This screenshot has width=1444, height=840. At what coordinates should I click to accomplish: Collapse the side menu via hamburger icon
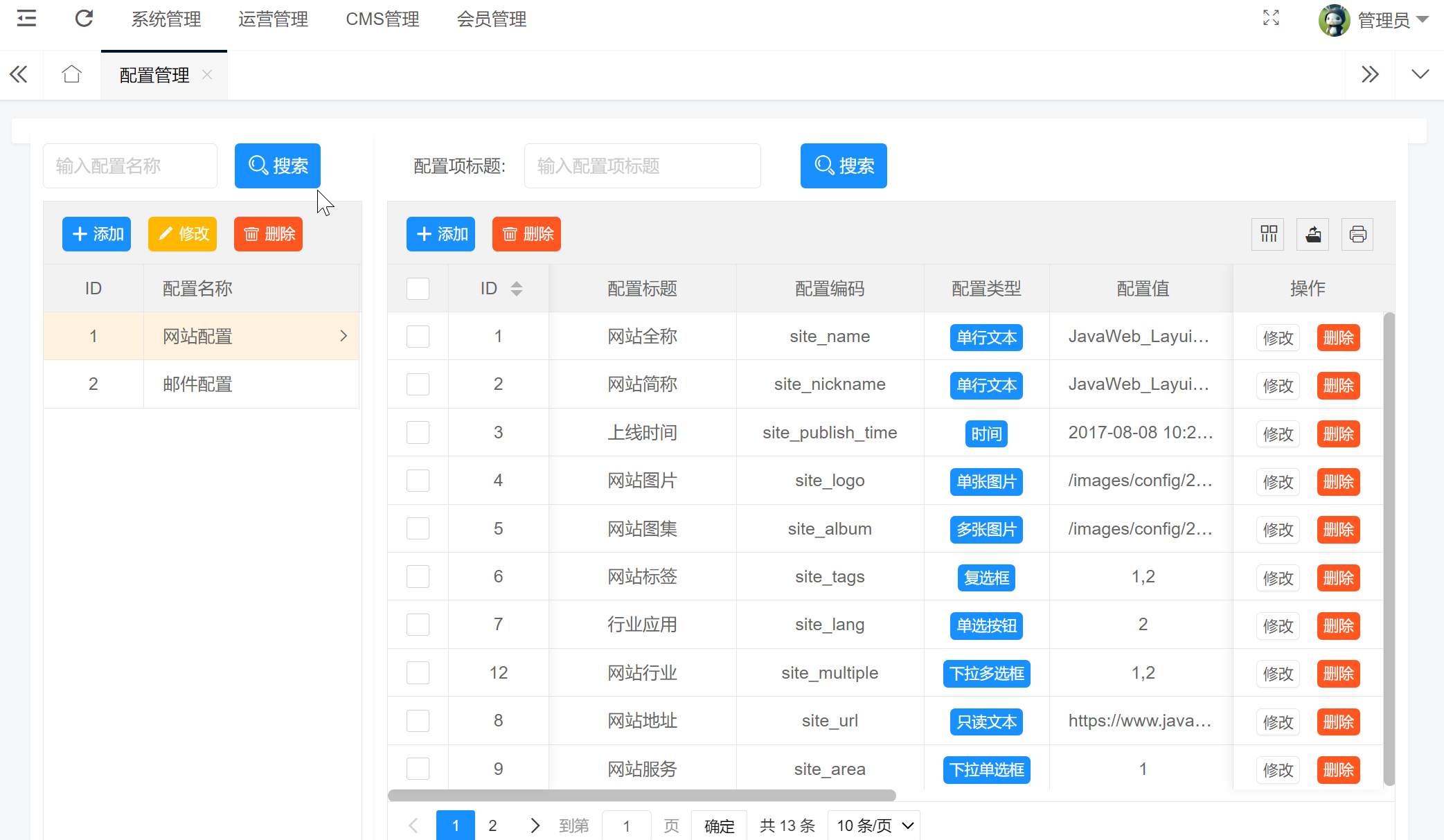click(26, 19)
